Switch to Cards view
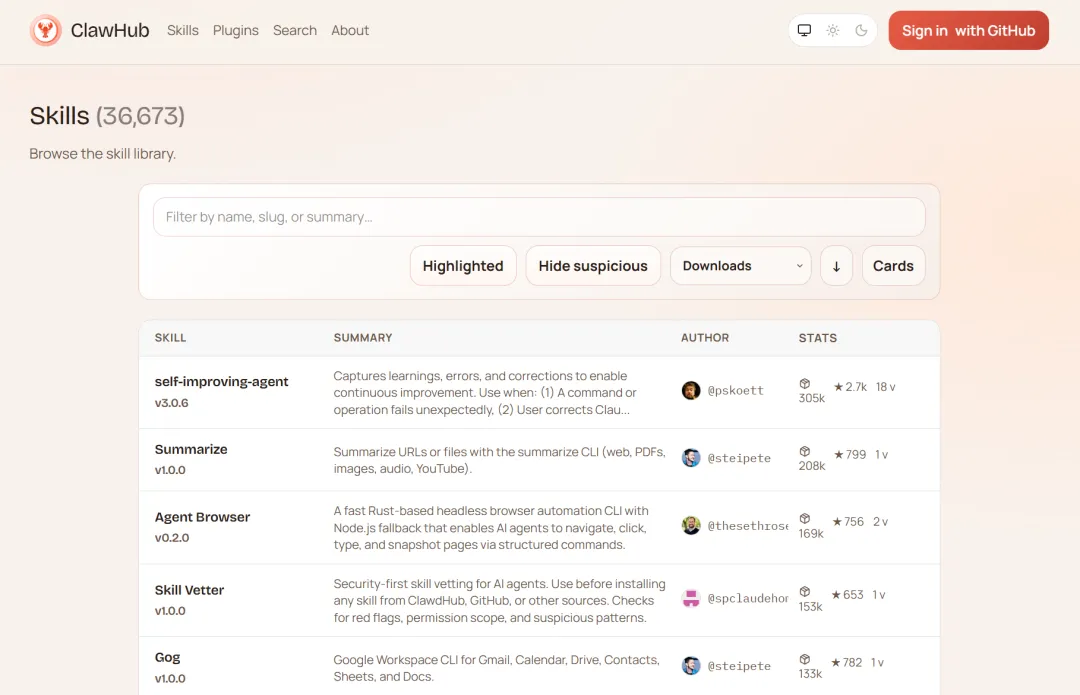 click(893, 266)
